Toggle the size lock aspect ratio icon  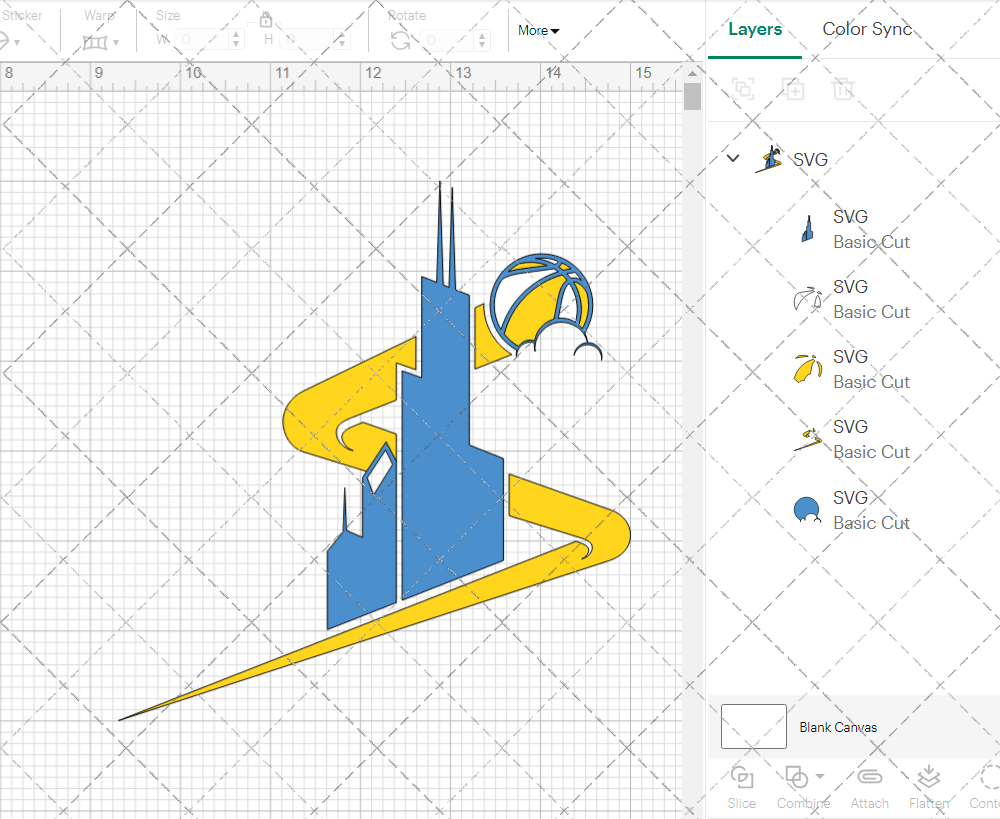click(x=266, y=20)
